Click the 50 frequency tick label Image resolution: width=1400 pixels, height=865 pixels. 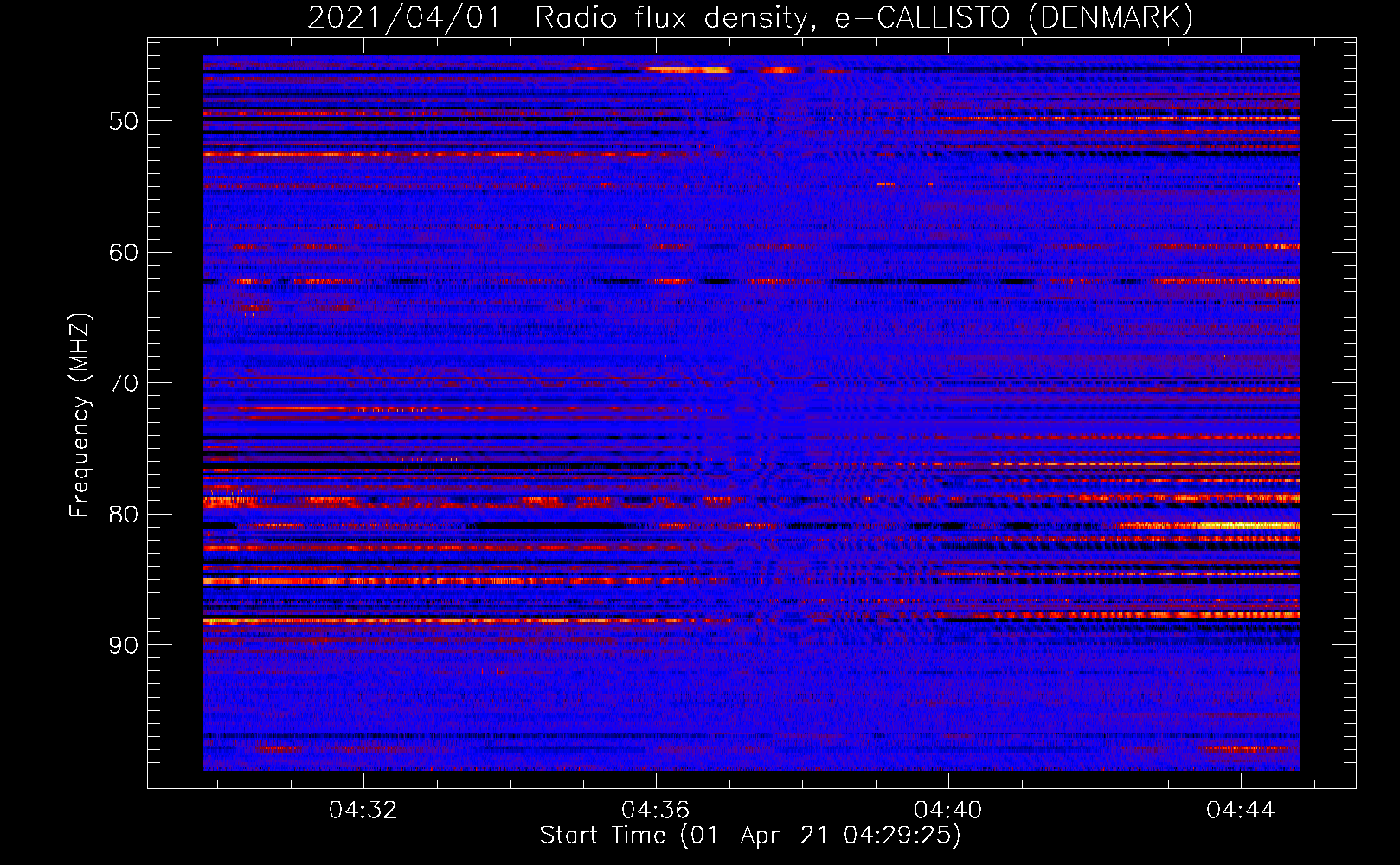click(124, 121)
